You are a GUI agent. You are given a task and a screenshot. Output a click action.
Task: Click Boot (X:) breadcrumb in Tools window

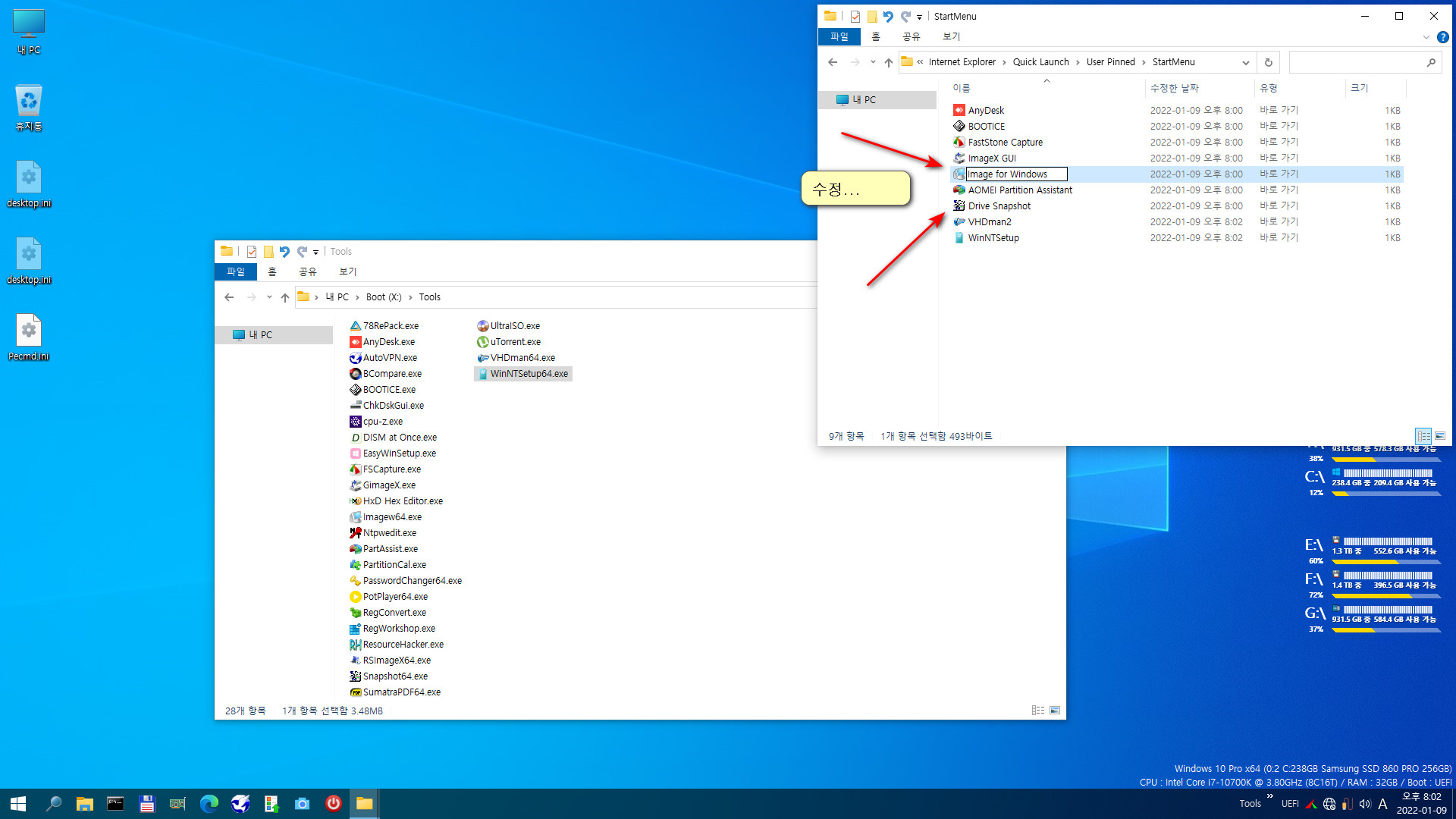coord(384,297)
